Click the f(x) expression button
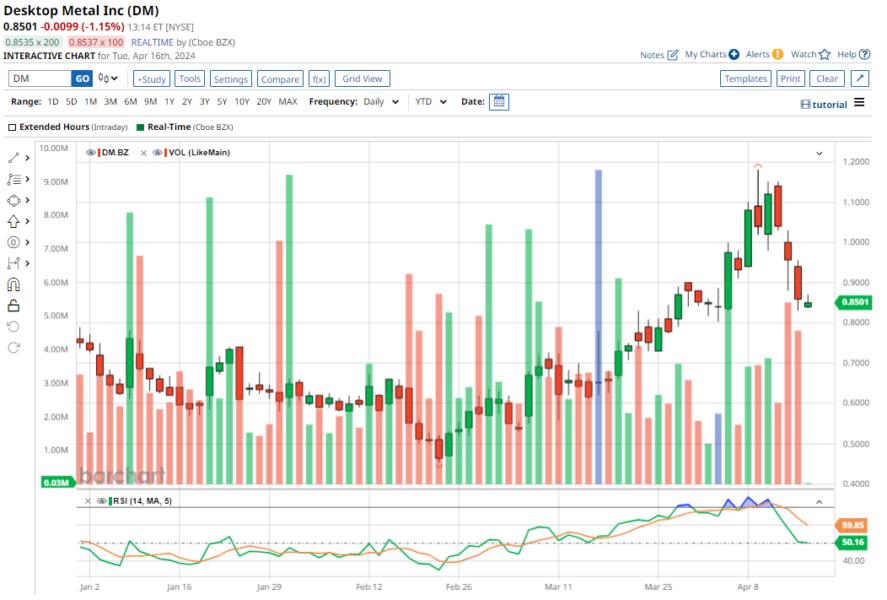887x600 pixels. [x=319, y=79]
